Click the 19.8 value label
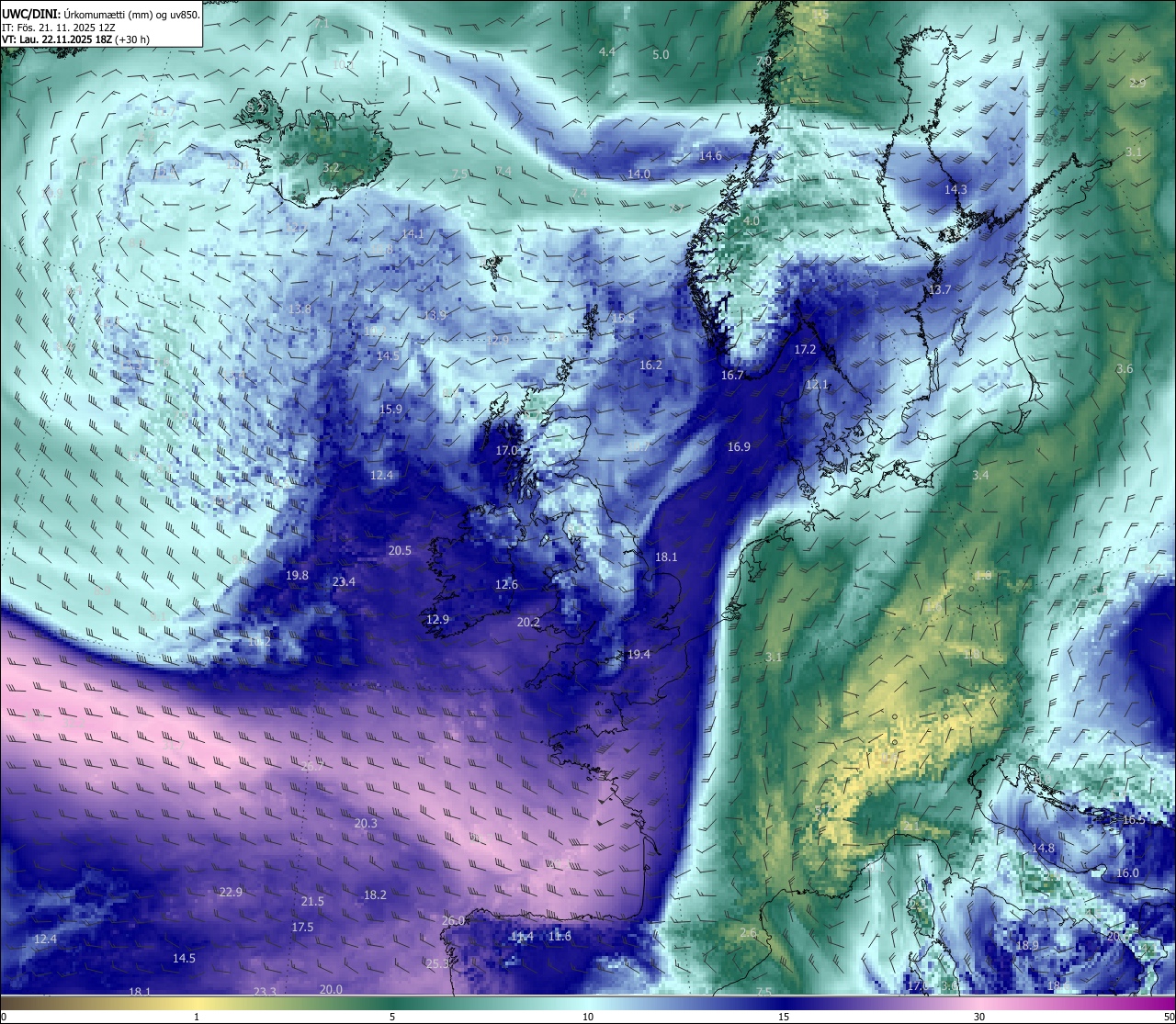The width and height of the screenshot is (1176, 1024). (297, 576)
